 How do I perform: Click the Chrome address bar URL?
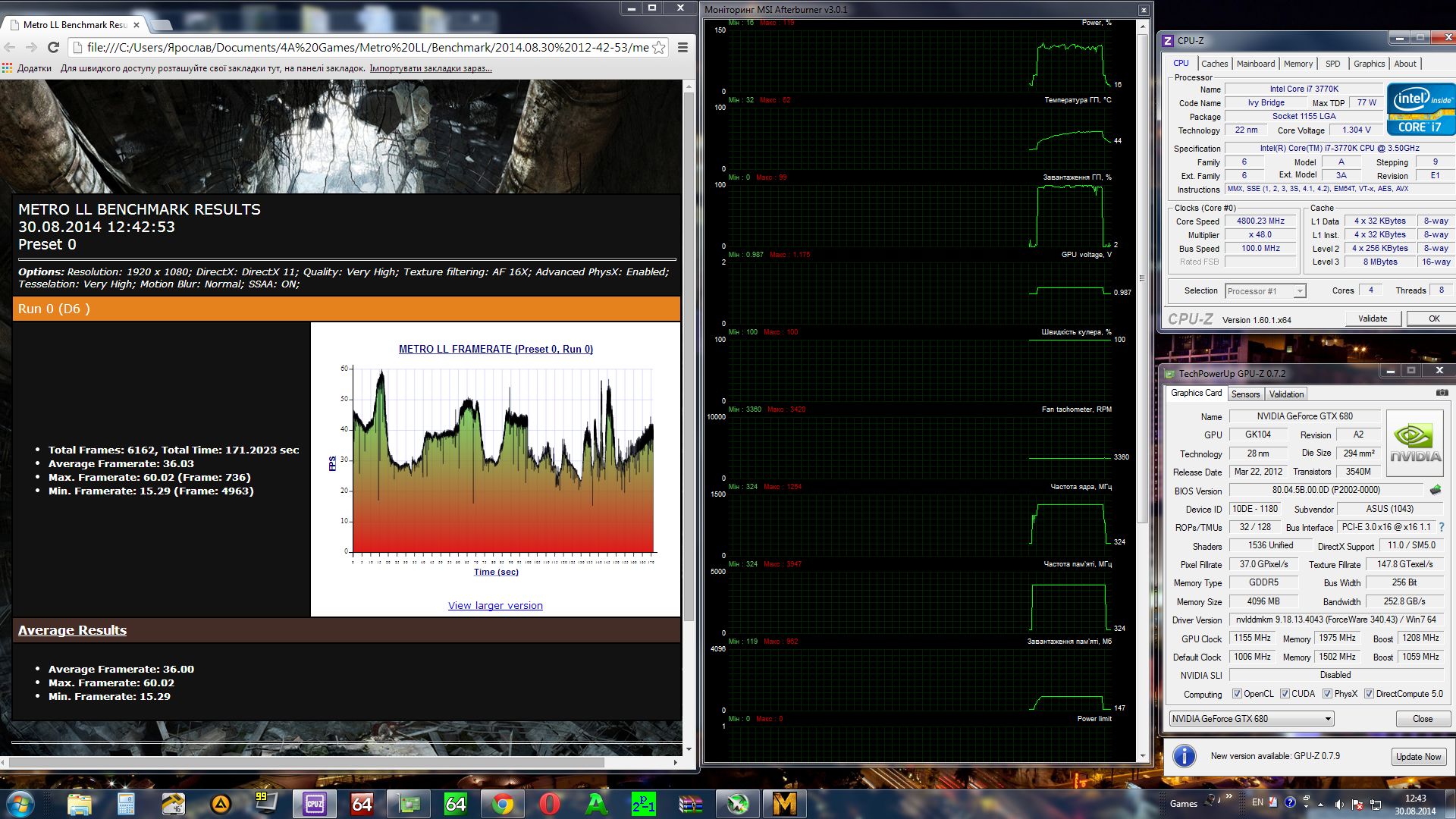point(364,47)
